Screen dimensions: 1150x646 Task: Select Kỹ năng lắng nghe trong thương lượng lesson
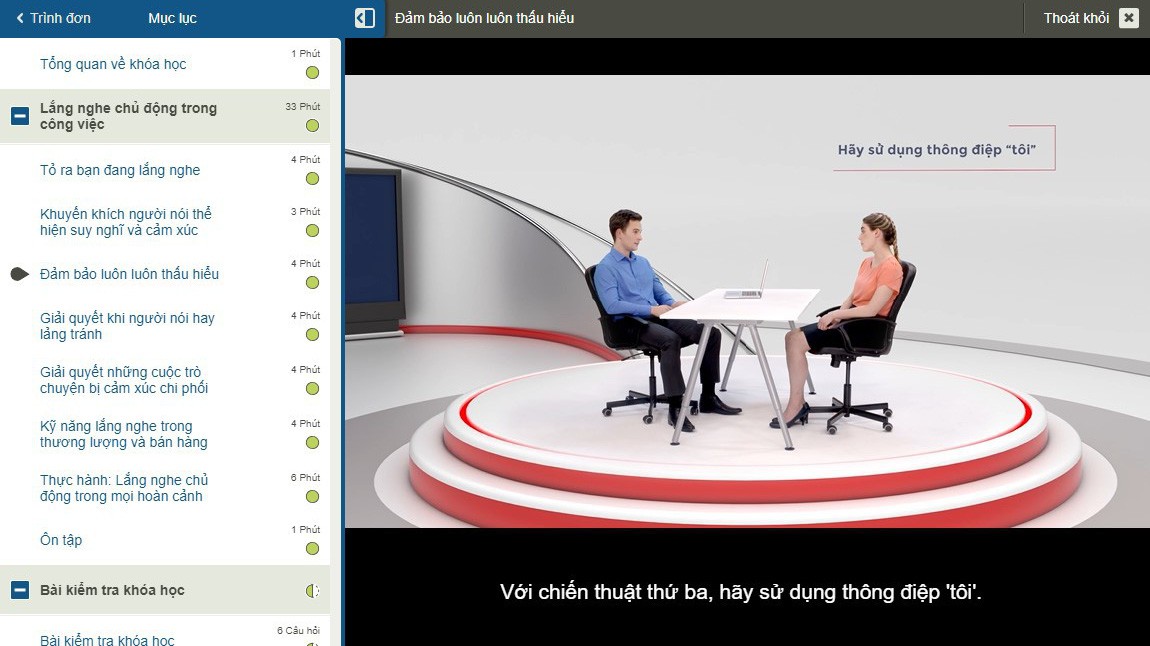tap(124, 434)
